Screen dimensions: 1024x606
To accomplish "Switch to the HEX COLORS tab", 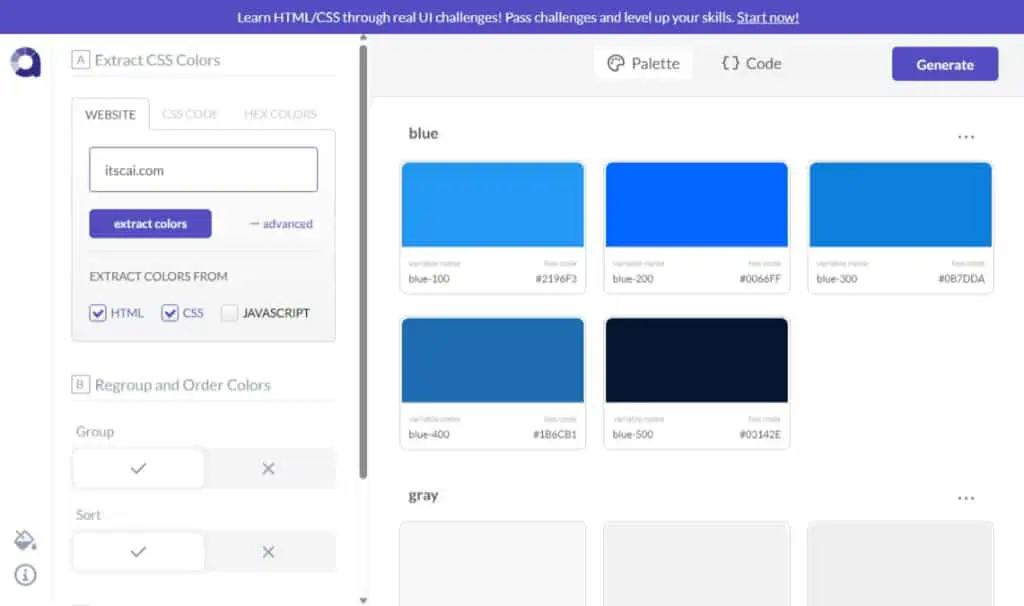I will [280, 114].
